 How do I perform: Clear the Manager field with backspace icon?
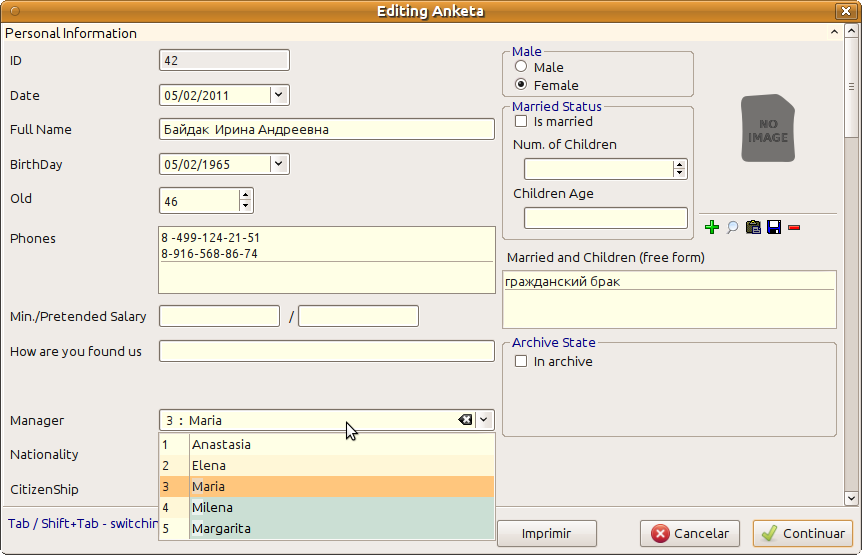click(465, 420)
